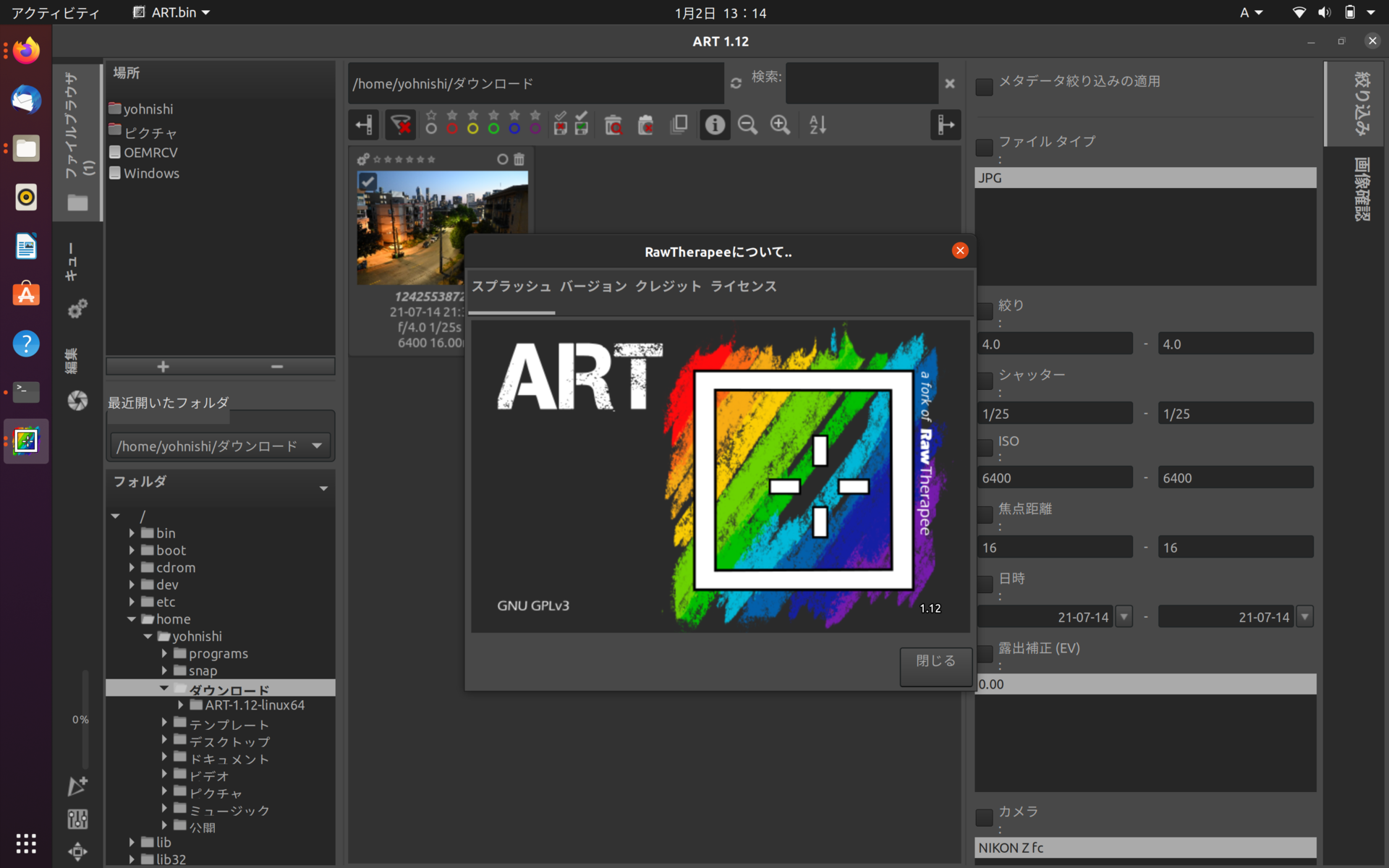Open recent folders dropdown

317,446
